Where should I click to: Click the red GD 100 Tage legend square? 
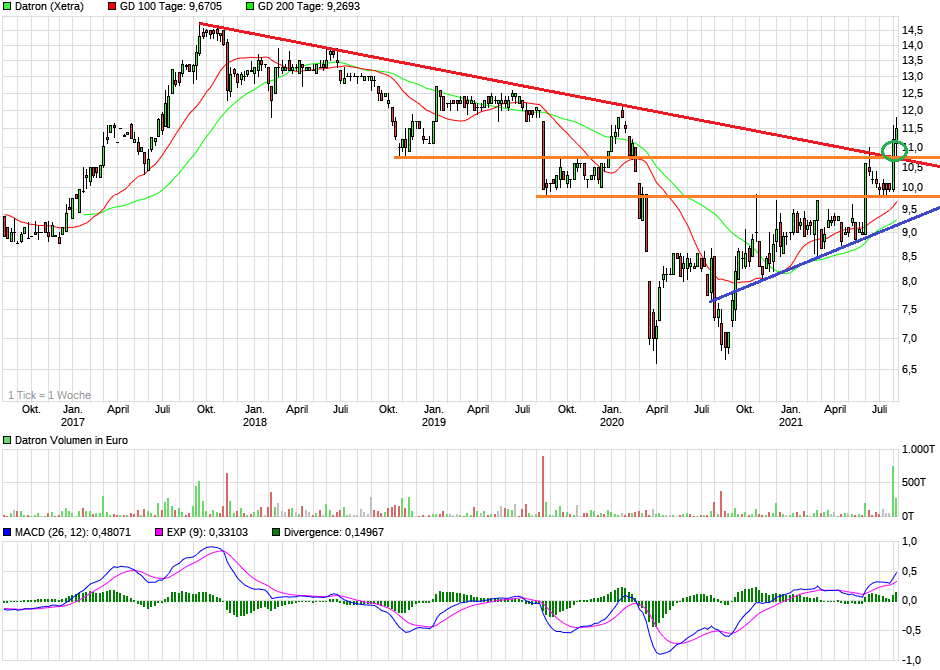point(110,7)
